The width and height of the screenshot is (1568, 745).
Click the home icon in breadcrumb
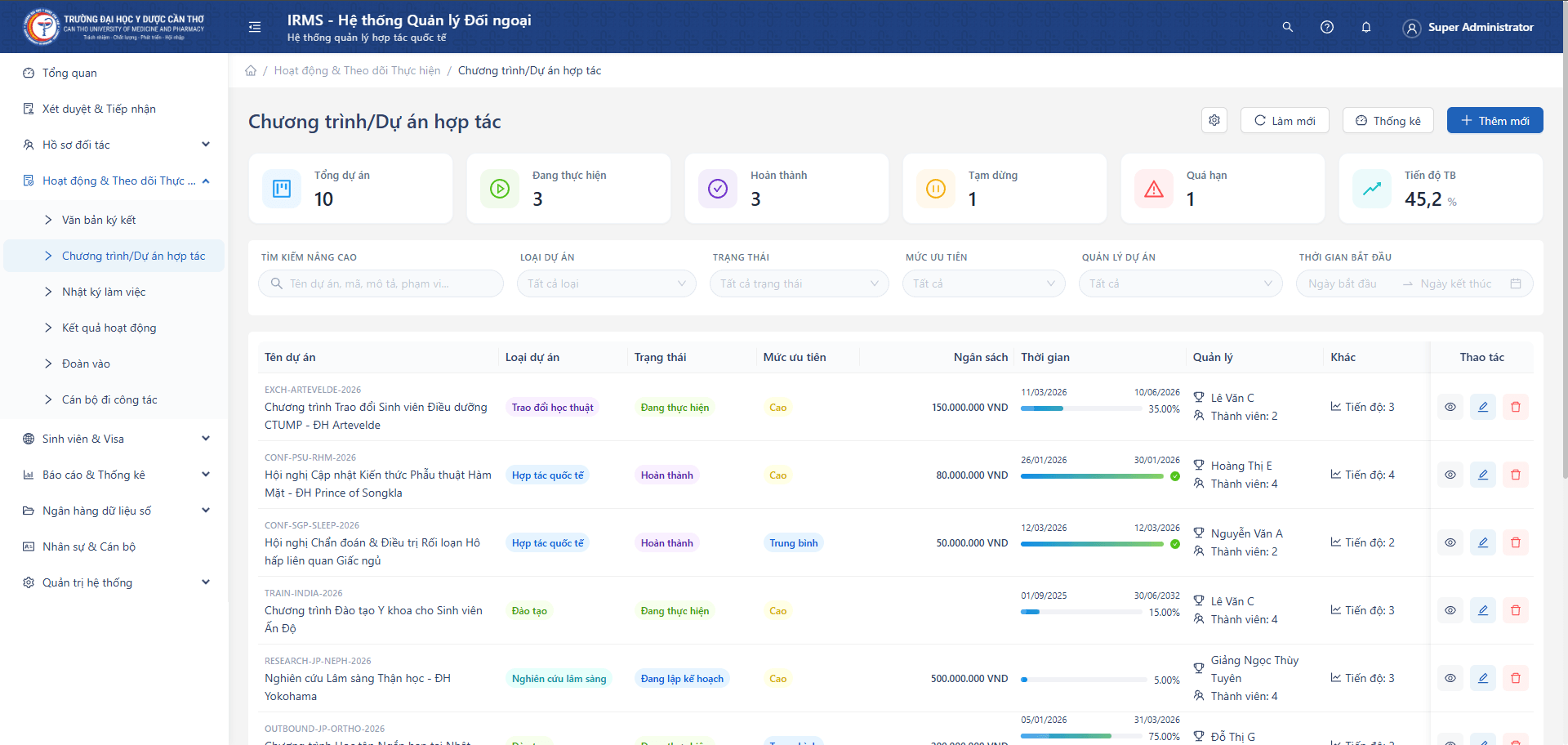251,71
